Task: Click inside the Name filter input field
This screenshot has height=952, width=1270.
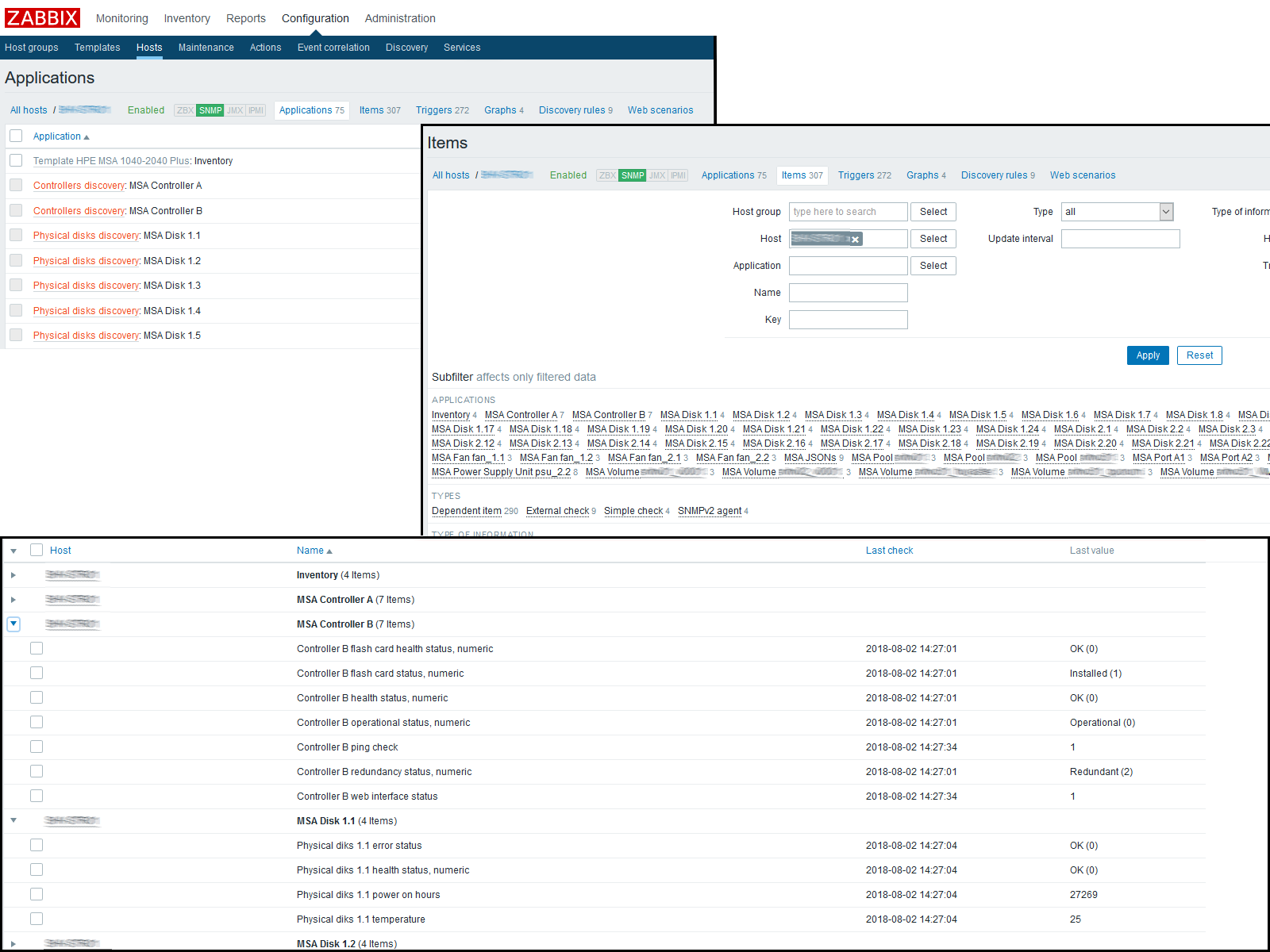Action: (848, 292)
